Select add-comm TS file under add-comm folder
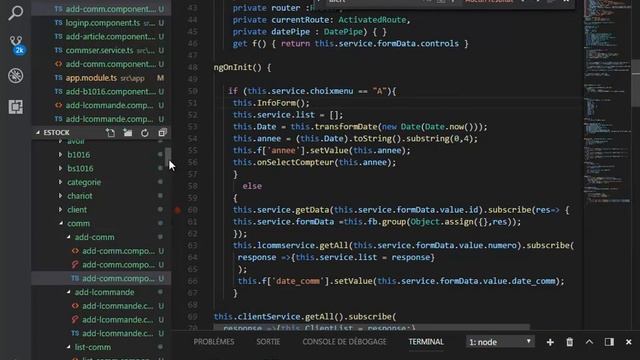 click(x=101, y=278)
